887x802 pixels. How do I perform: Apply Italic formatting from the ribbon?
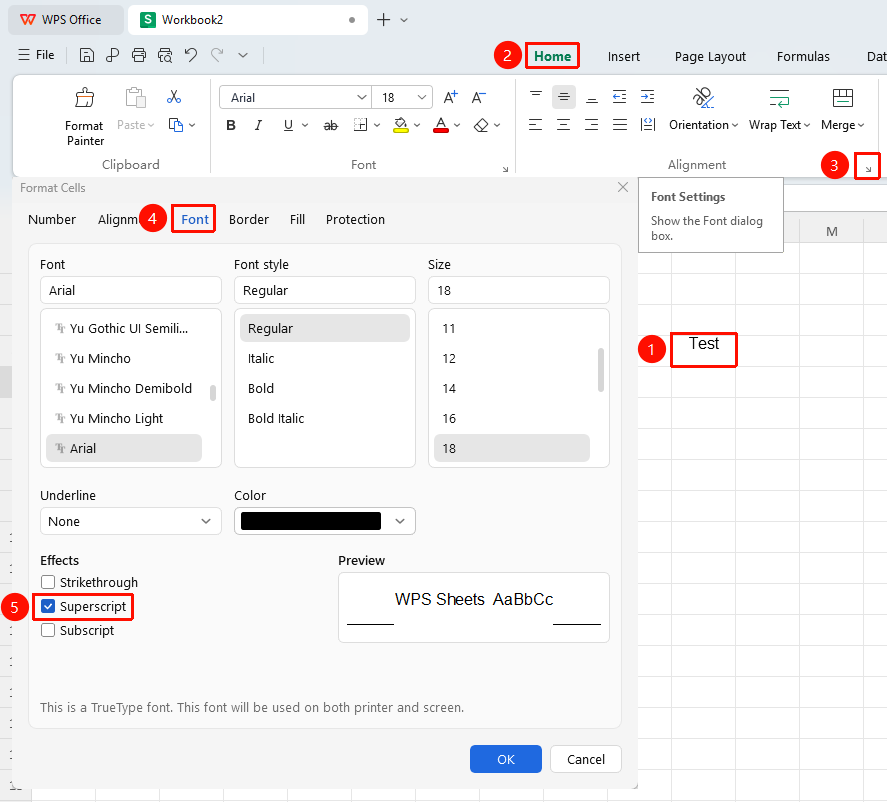258,125
